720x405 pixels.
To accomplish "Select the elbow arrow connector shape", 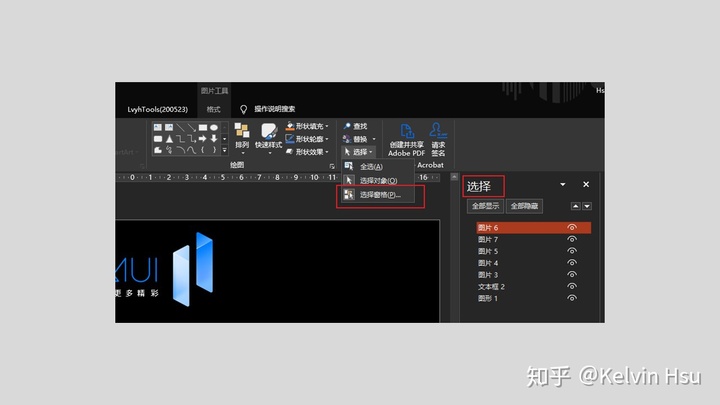I will tap(192, 139).
